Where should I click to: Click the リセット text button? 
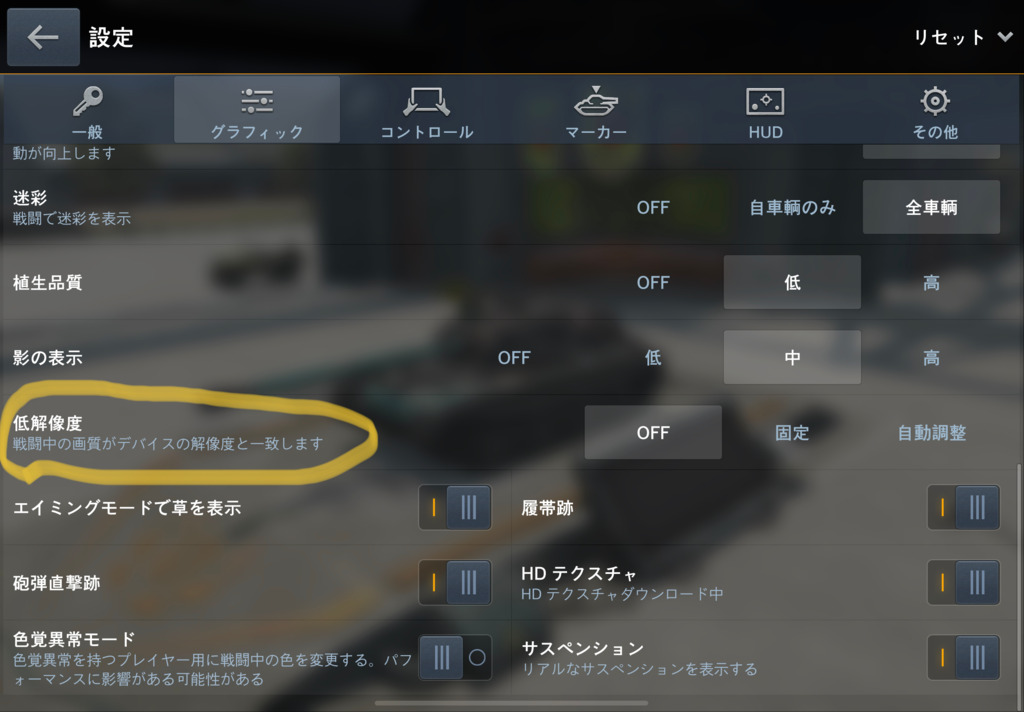tap(948, 37)
